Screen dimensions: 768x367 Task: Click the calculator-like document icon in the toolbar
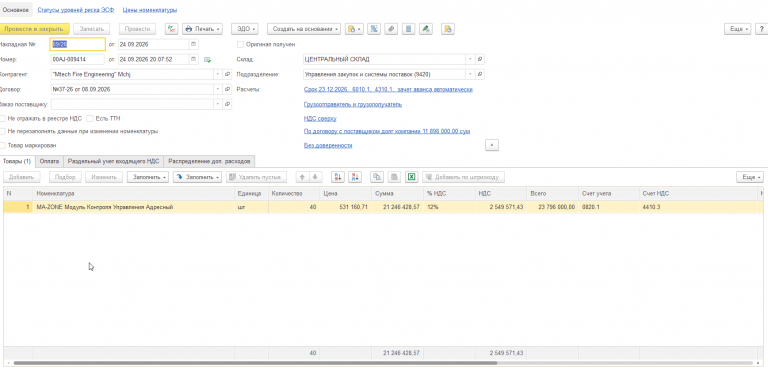408,29
